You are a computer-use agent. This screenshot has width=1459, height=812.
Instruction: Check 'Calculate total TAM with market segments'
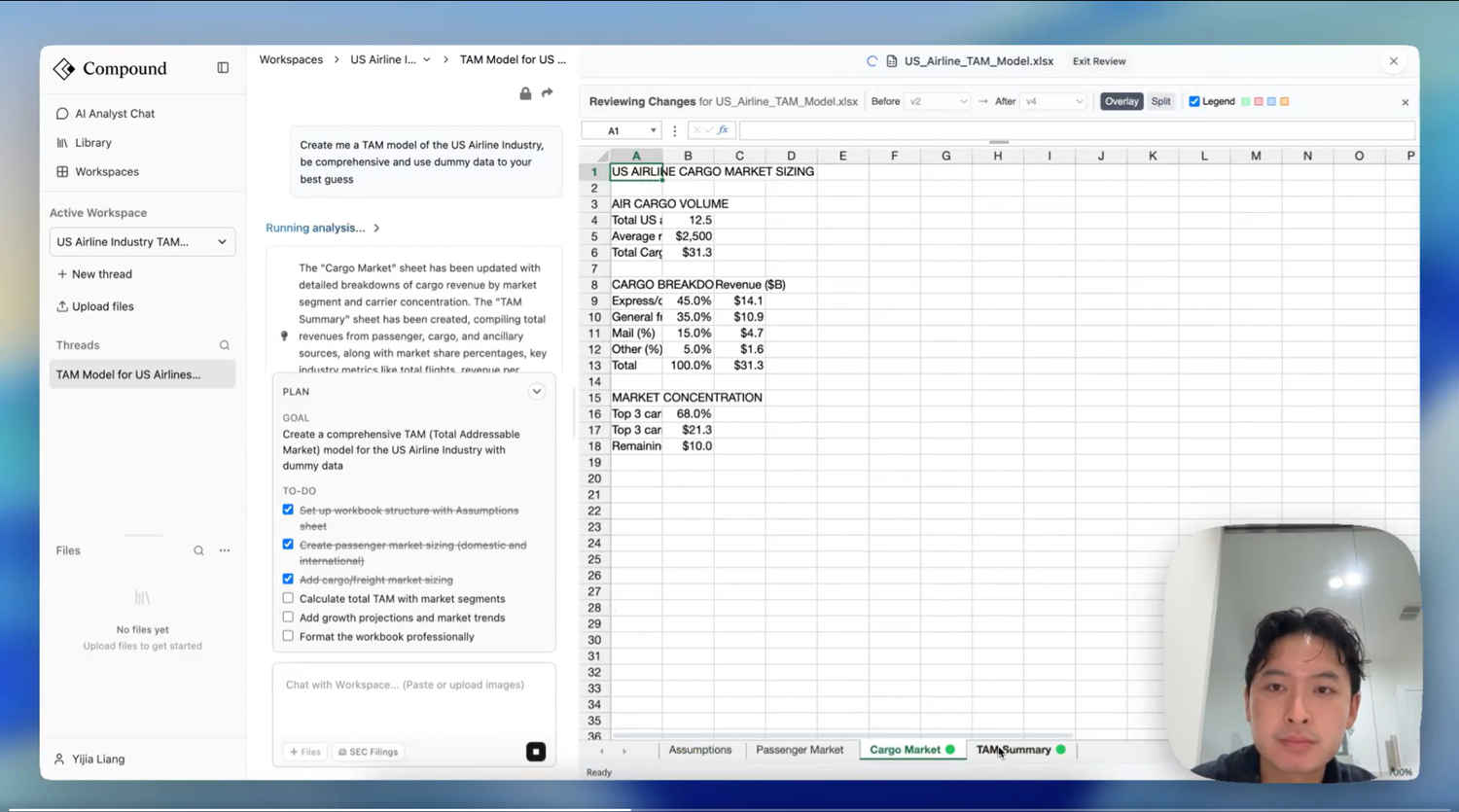click(x=288, y=598)
